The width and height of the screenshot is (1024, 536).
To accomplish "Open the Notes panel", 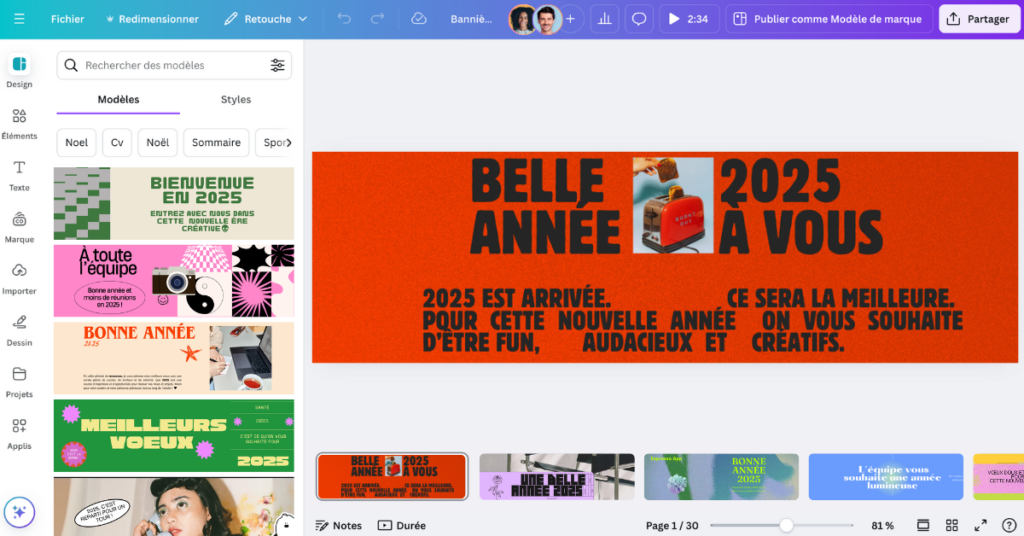I will coord(338,526).
